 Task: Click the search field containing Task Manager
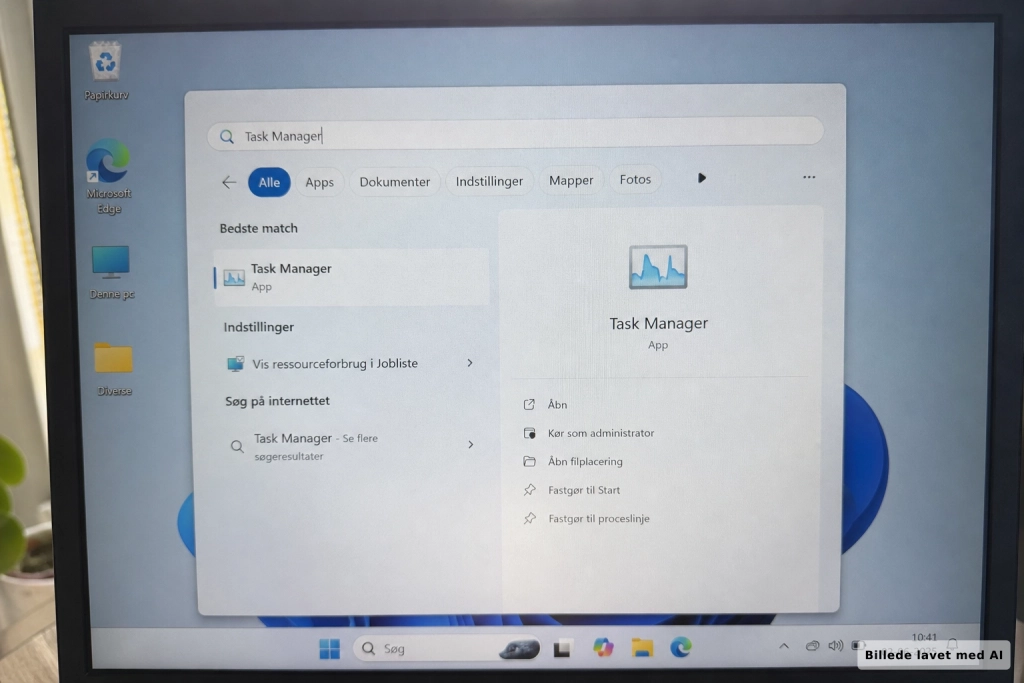(x=515, y=135)
